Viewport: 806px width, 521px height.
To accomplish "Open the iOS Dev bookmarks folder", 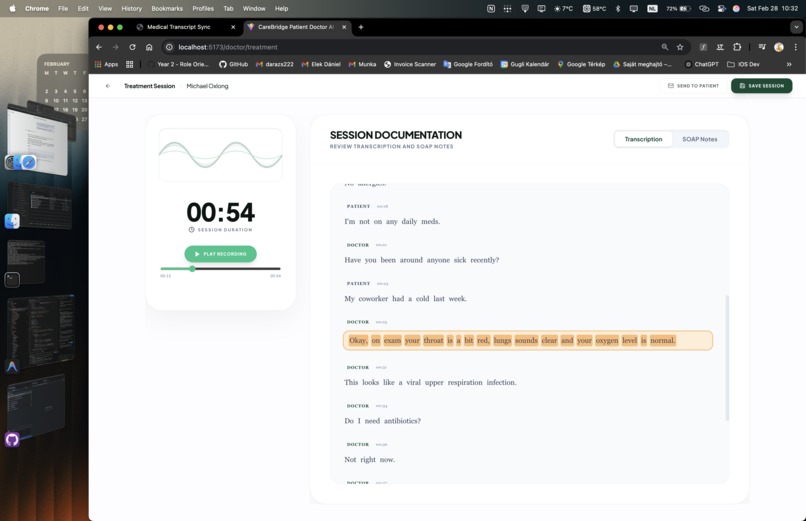I will tap(743, 64).
